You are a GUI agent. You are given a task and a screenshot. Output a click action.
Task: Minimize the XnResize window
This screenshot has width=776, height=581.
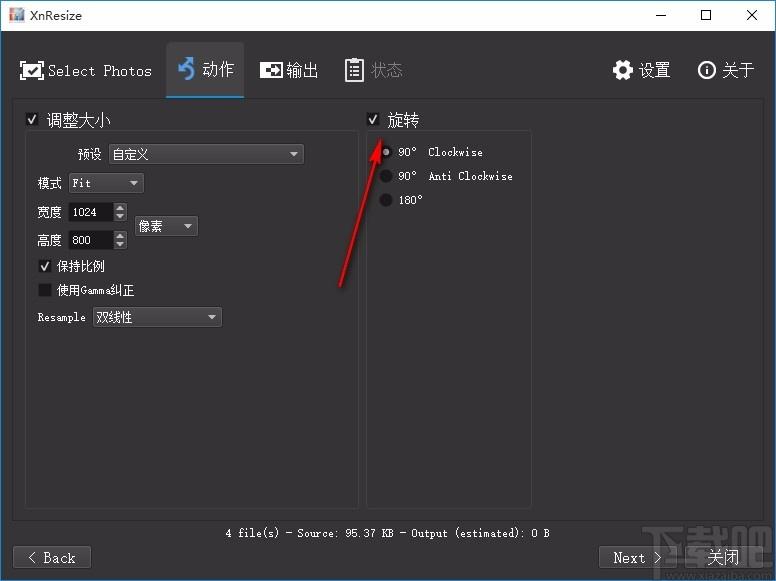point(661,15)
